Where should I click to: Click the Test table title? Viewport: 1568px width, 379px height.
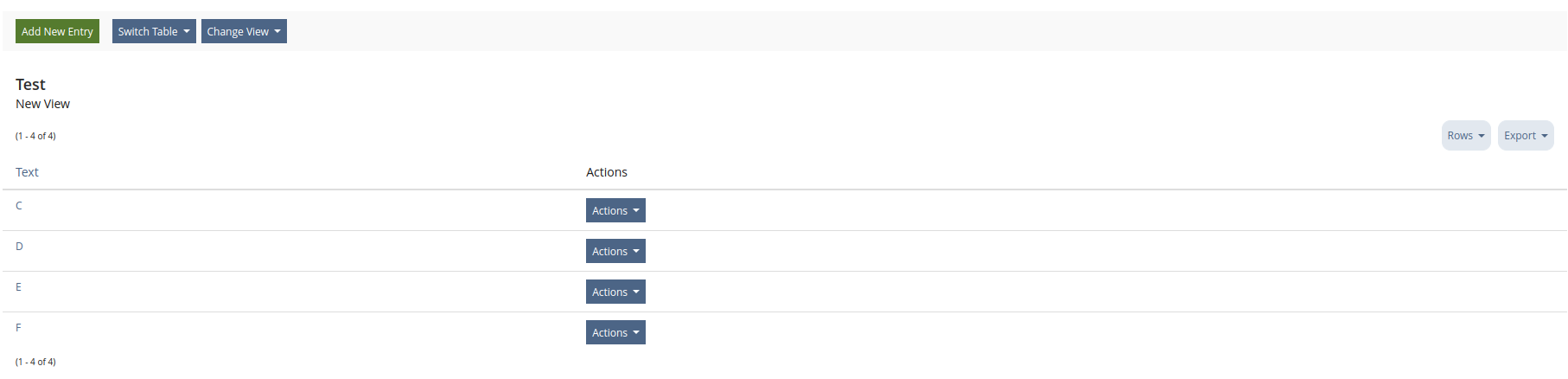[30, 84]
